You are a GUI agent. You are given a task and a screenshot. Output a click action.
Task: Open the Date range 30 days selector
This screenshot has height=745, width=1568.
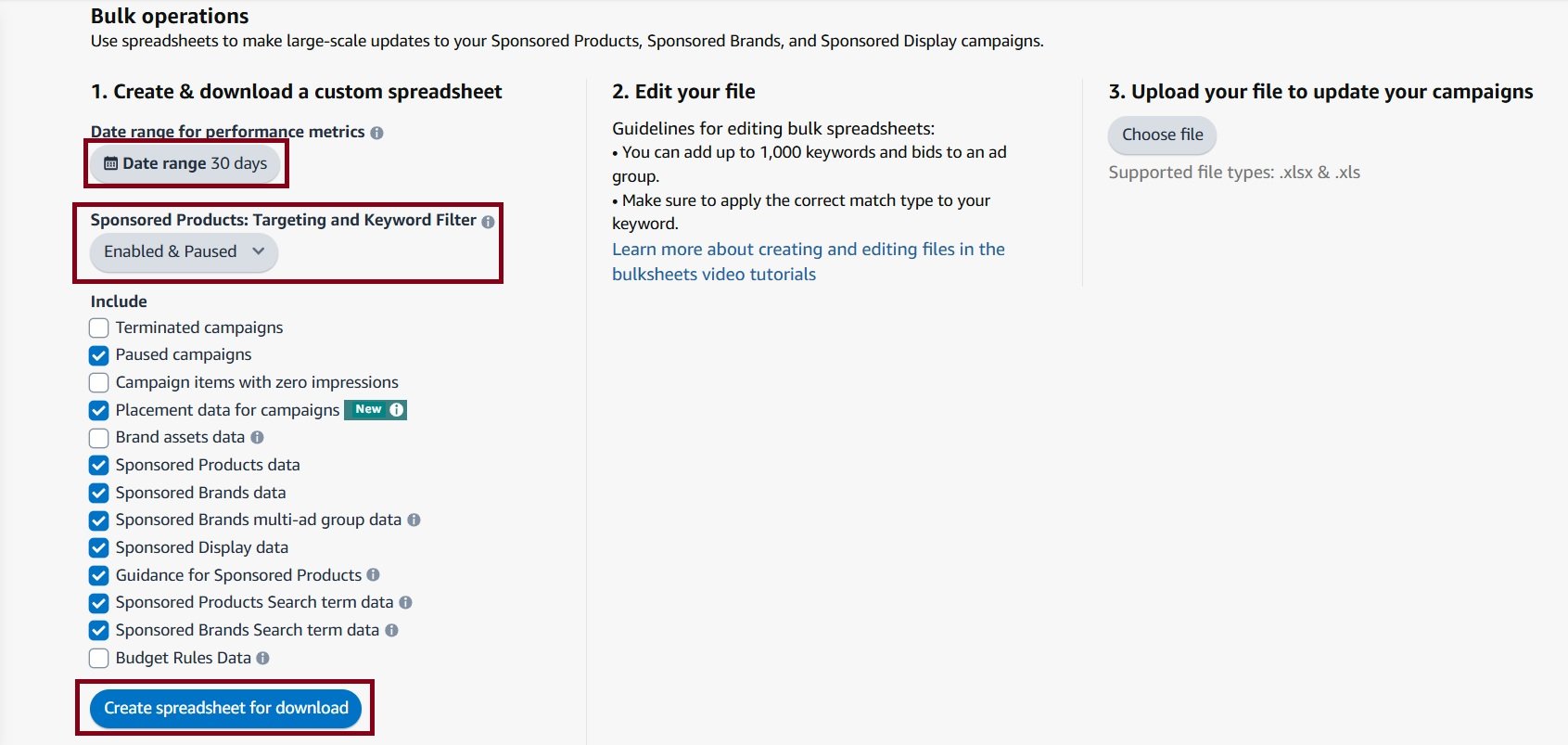point(185,163)
